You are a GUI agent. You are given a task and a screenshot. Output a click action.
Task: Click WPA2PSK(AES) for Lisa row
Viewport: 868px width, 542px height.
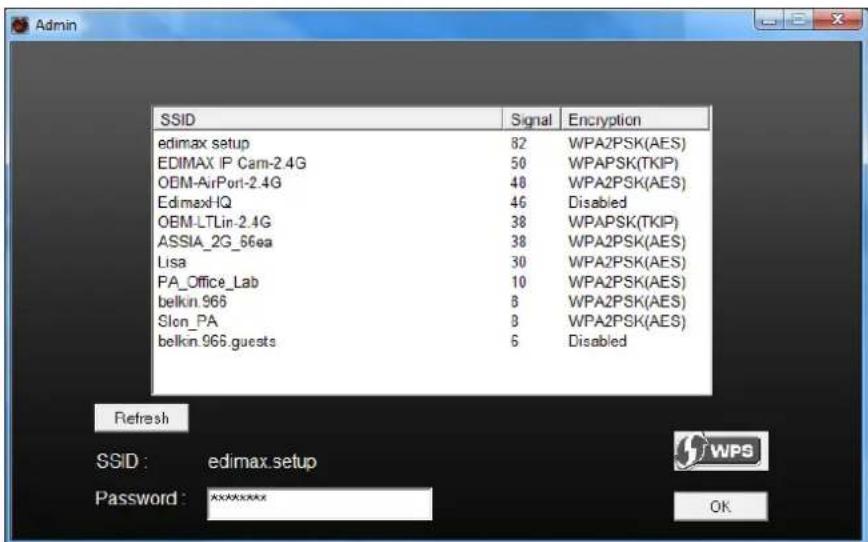coord(627,262)
